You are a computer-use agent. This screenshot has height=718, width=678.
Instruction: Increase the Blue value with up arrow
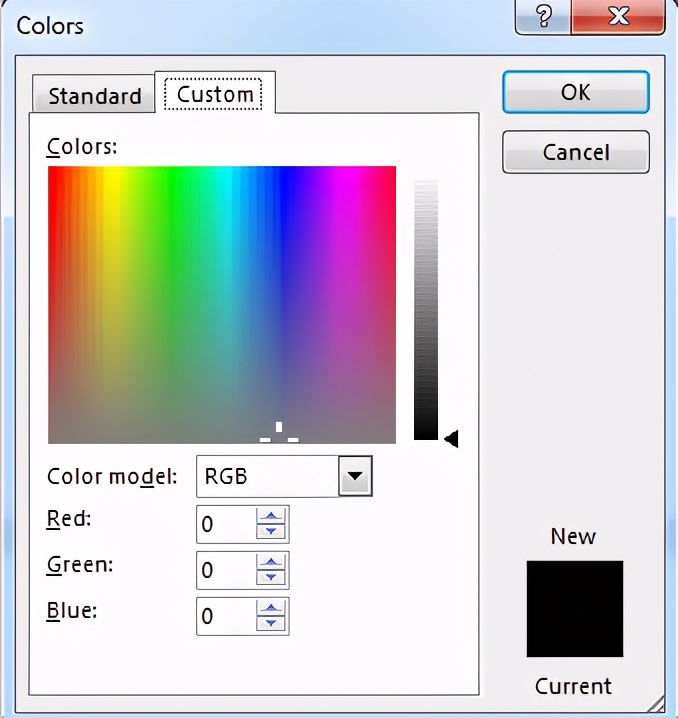coord(272,609)
